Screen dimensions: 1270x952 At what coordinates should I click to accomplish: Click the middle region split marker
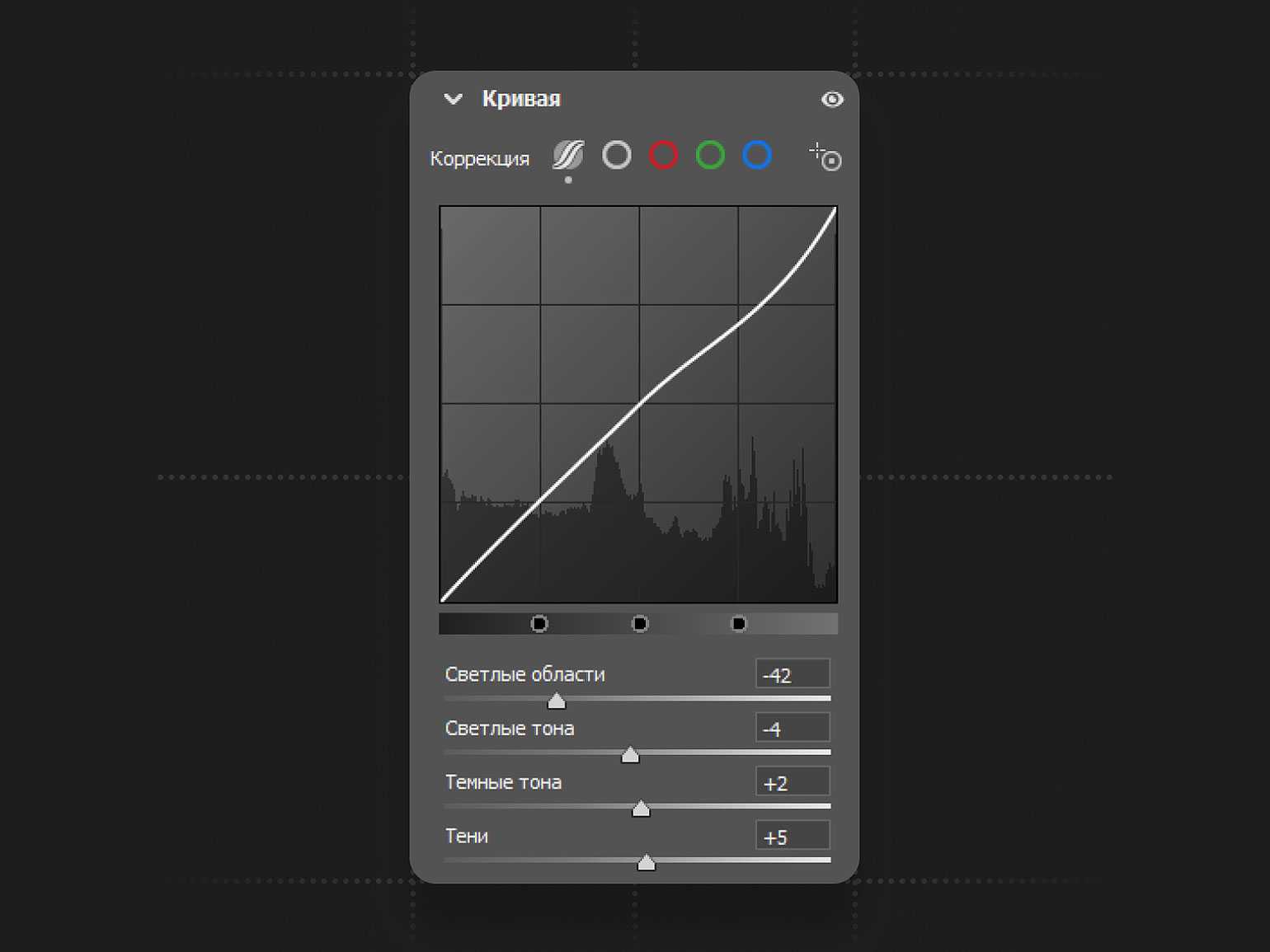click(640, 624)
